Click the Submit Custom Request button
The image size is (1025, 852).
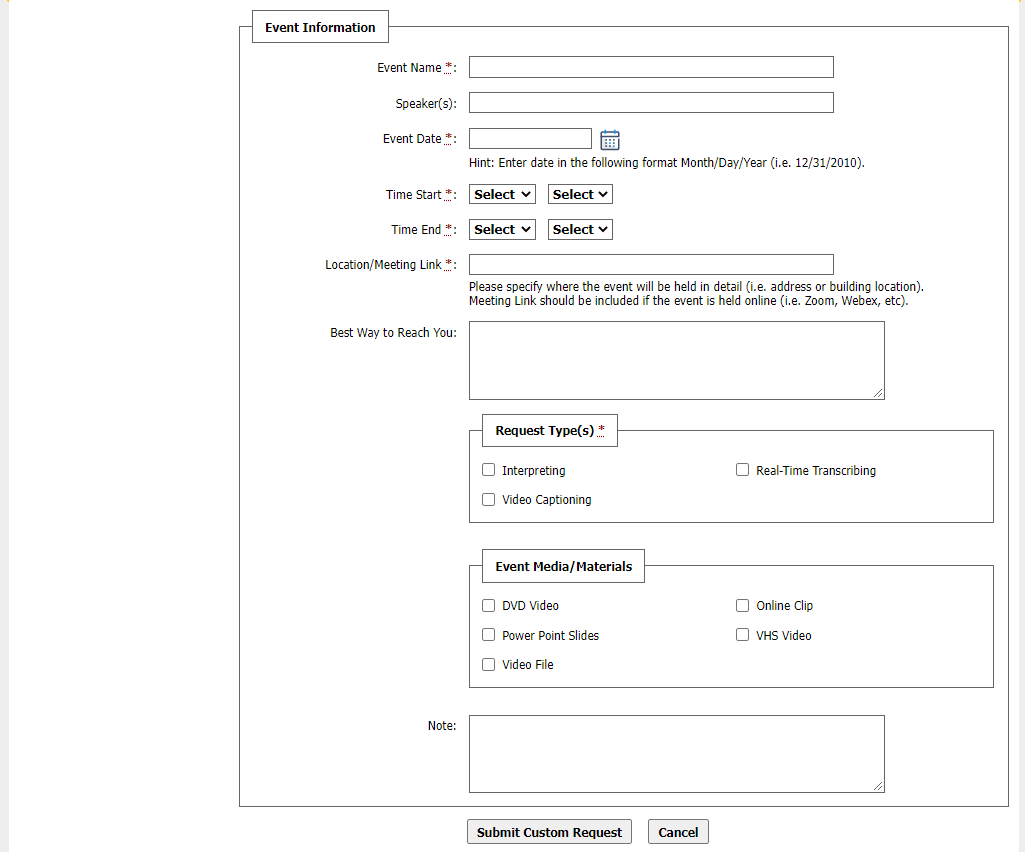click(549, 832)
